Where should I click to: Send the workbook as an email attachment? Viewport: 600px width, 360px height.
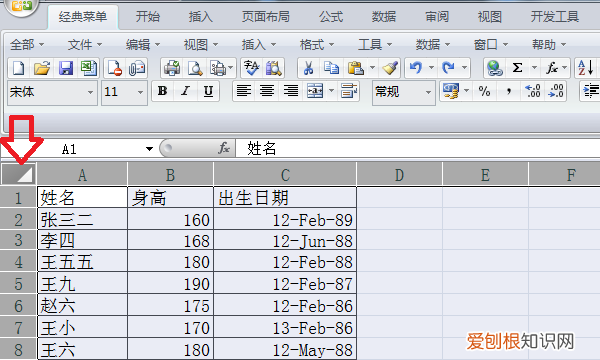pos(137,68)
